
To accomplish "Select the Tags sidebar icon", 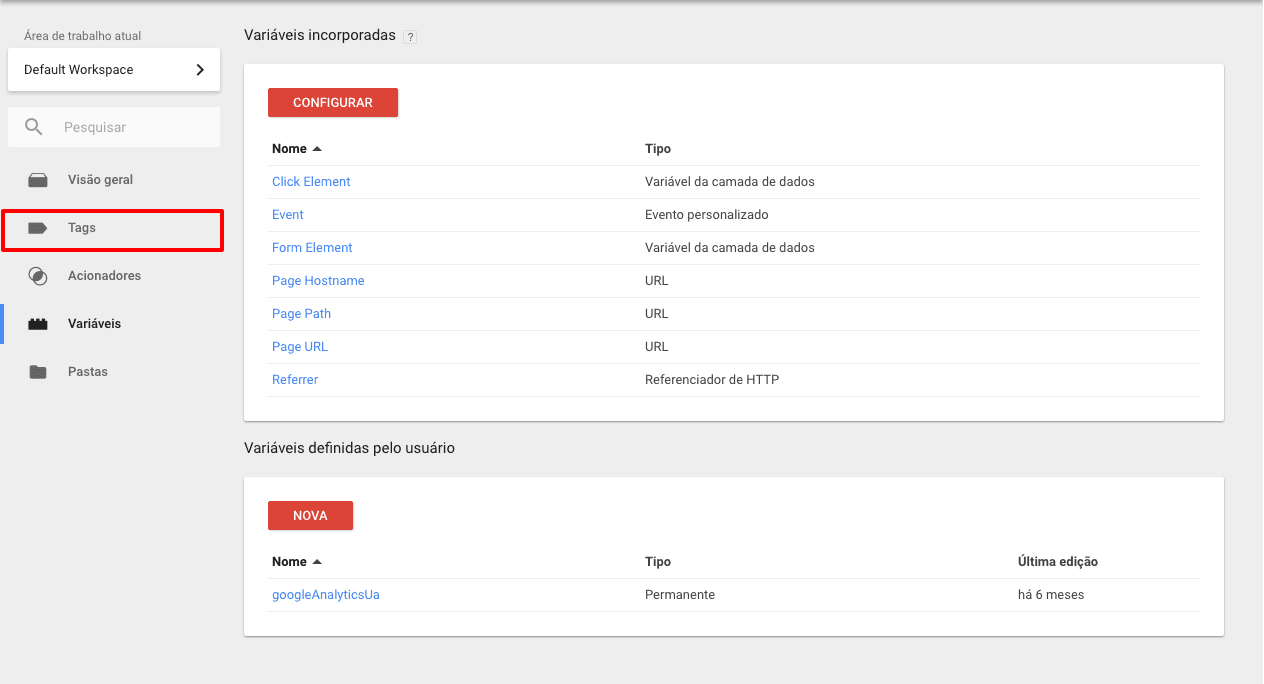I will [x=37, y=230].
